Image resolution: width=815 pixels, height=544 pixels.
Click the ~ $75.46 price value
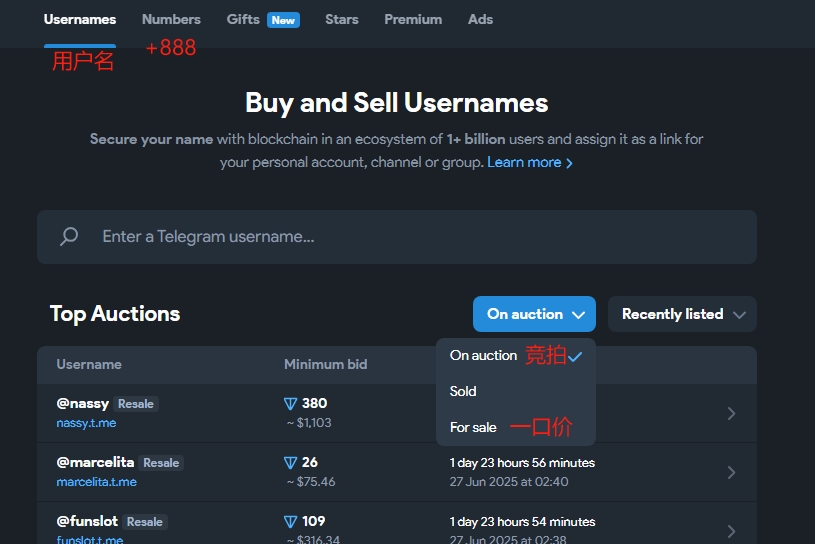coord(311,482)
